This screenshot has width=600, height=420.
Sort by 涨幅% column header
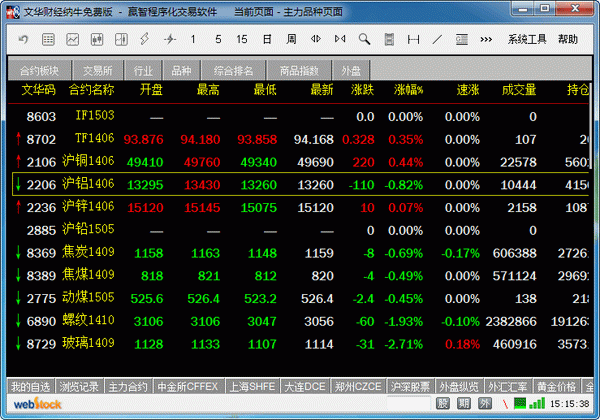[x=408, y=90]
